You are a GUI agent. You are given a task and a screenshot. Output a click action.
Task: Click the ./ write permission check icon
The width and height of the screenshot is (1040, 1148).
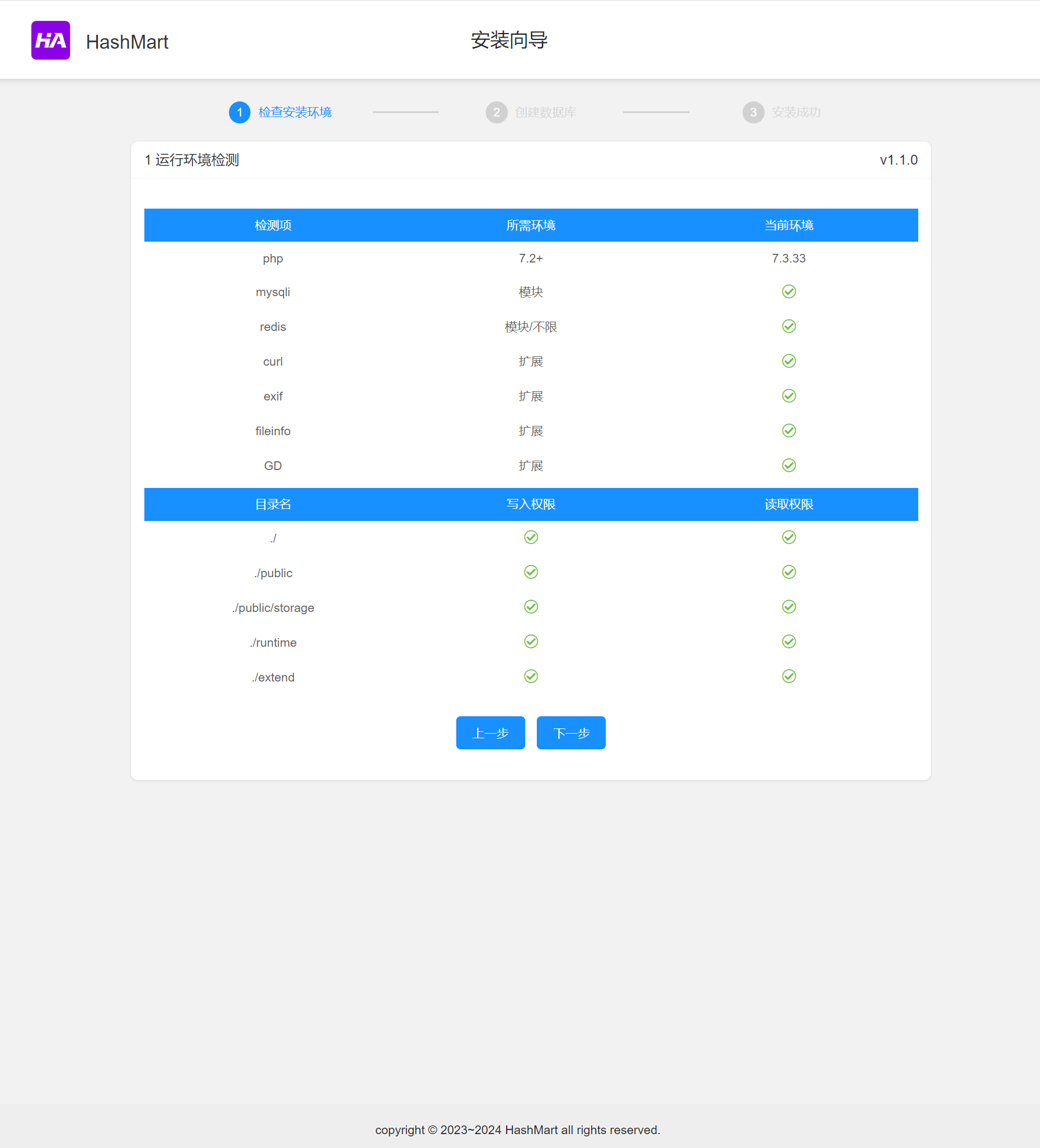coord(531,537)
